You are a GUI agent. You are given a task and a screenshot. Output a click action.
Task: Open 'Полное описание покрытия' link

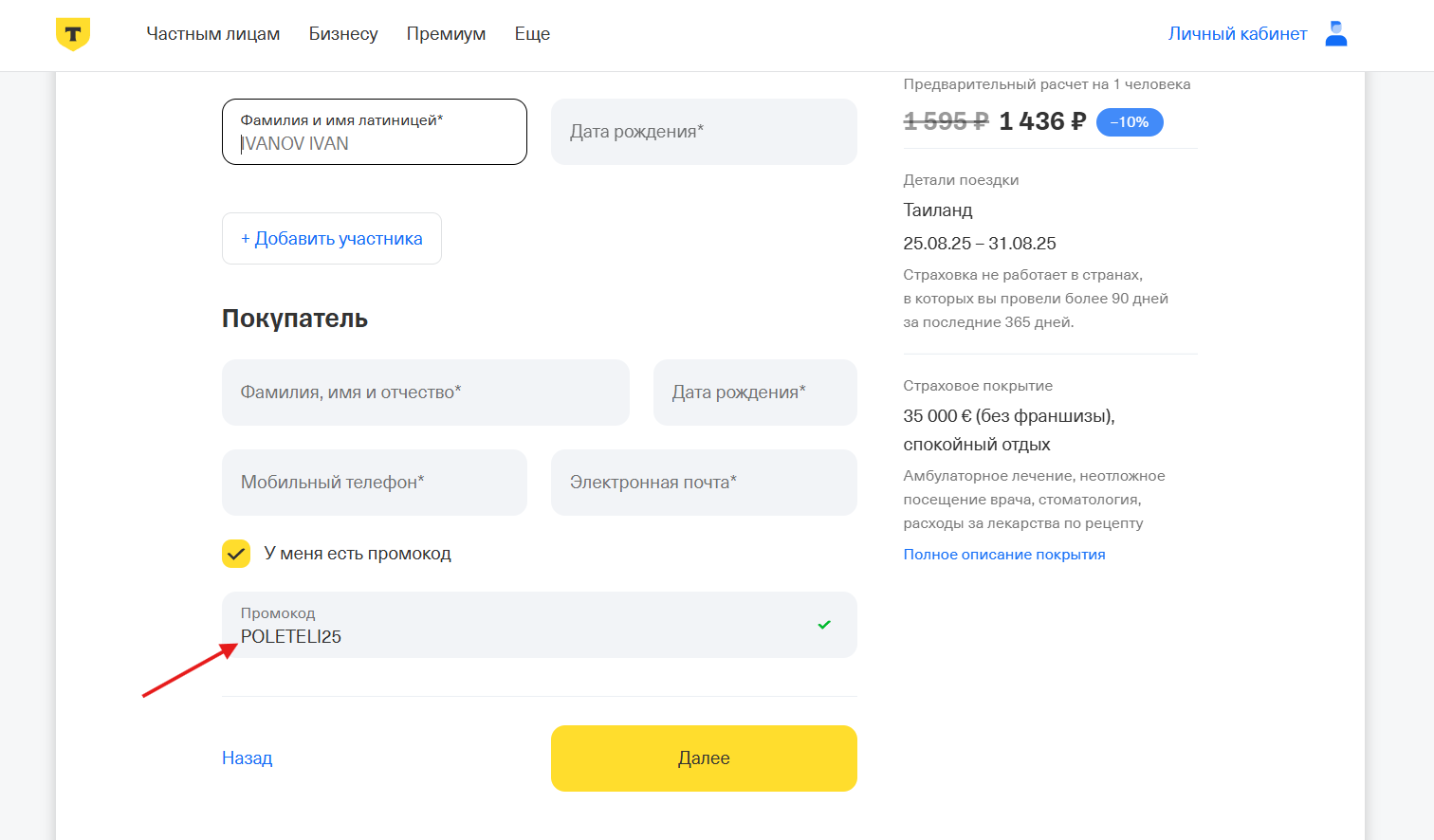pyautogui.click(x=1004, y=555)
